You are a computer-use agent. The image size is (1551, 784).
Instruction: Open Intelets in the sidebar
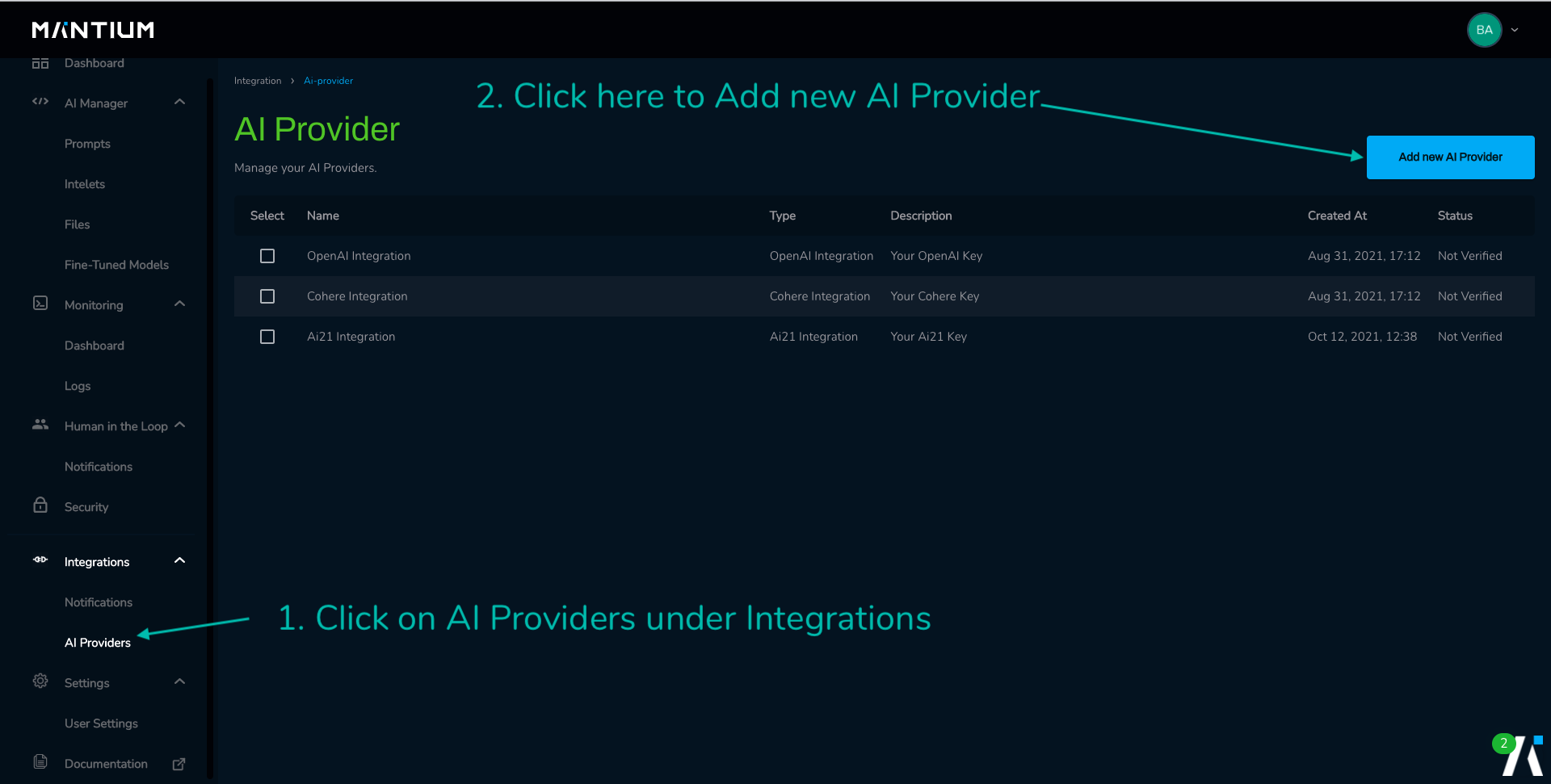(x=85, y=184)
